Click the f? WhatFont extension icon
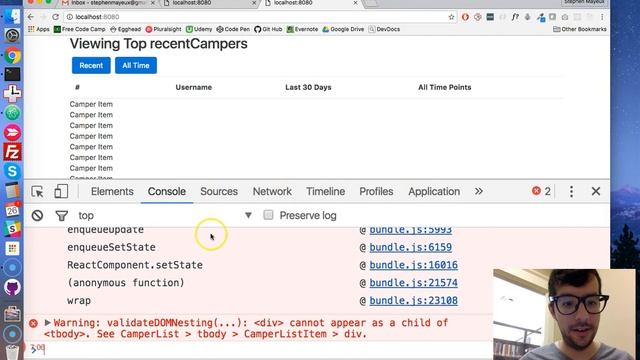 pos(516,17)
